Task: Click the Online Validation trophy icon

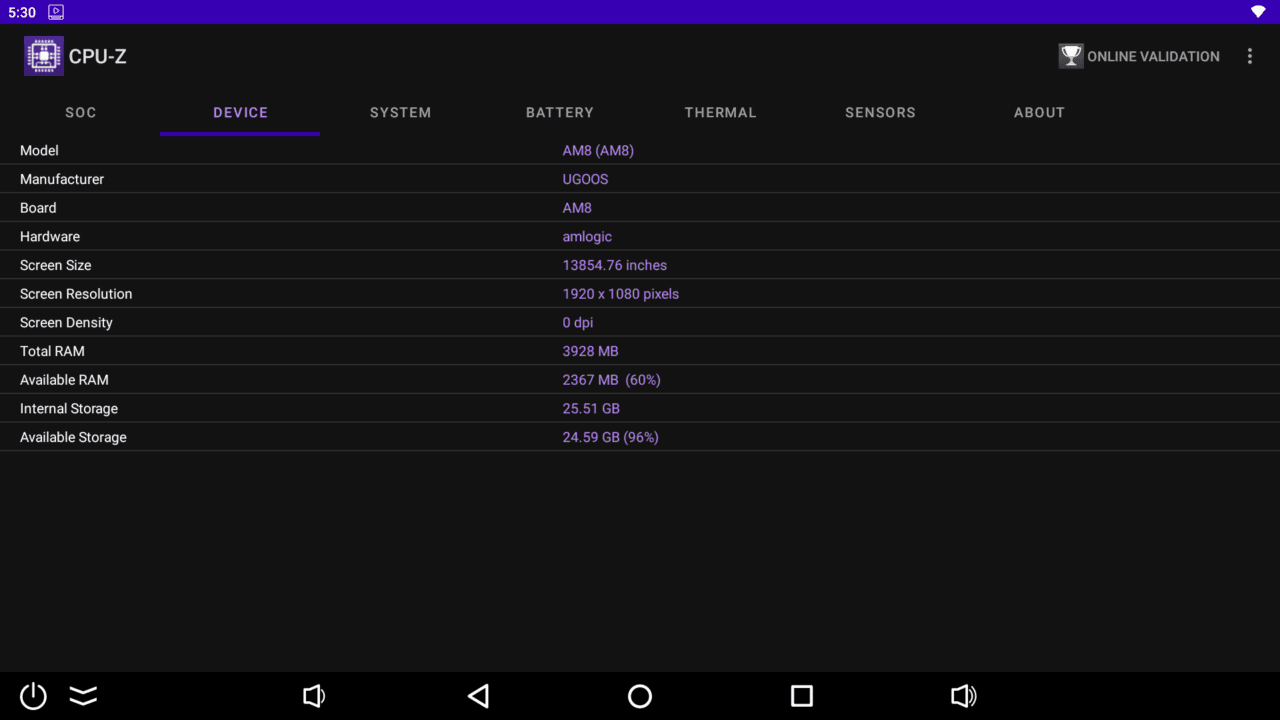Action: pyautogui.click(x=1071, y=56)
